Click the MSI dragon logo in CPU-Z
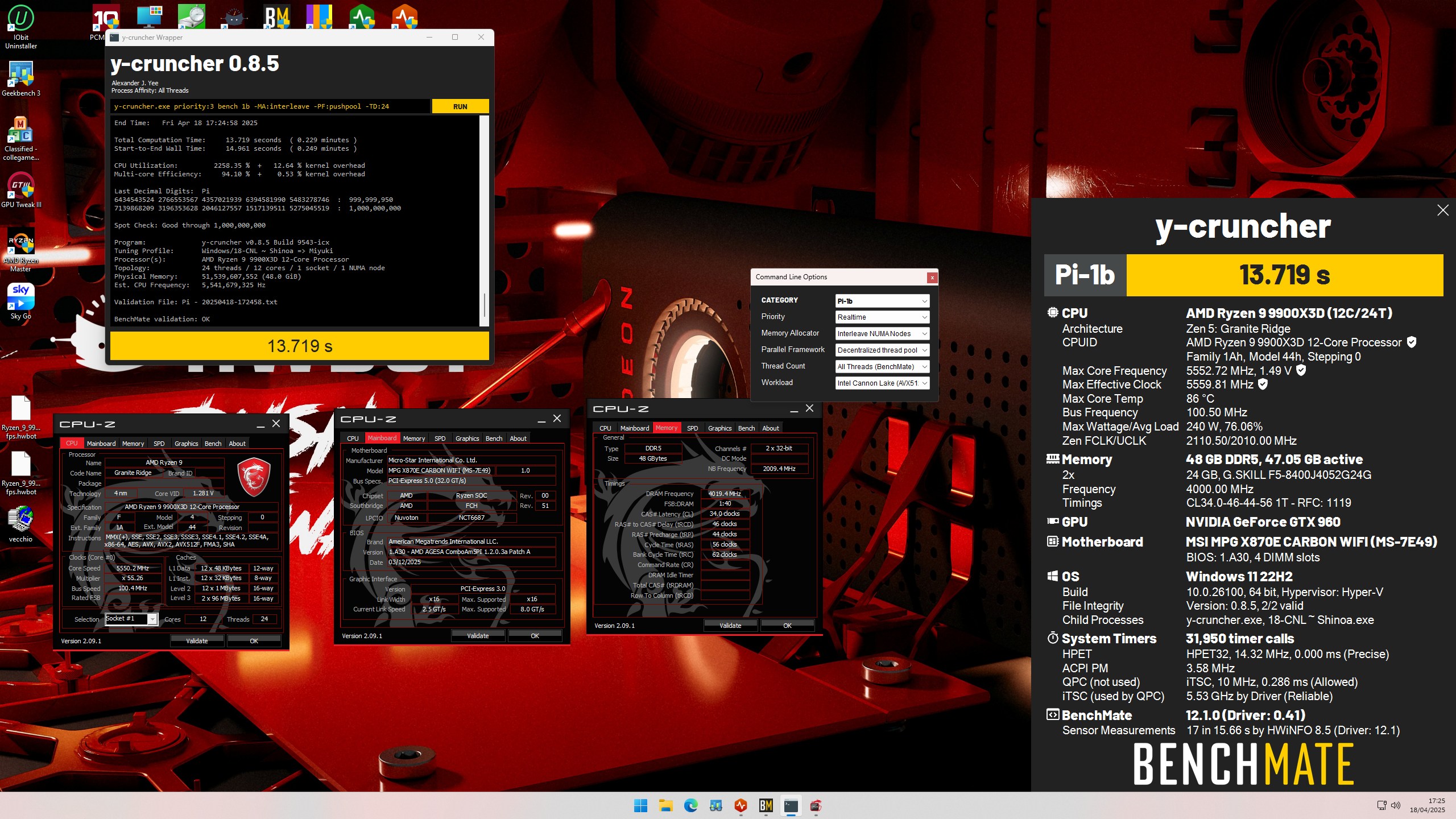The image size is (1456, 819). pyautogui.click(x=253, y=477)
